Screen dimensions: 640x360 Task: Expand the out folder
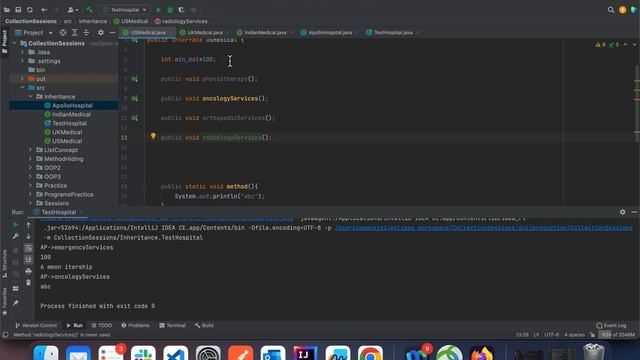click(22, 79)
